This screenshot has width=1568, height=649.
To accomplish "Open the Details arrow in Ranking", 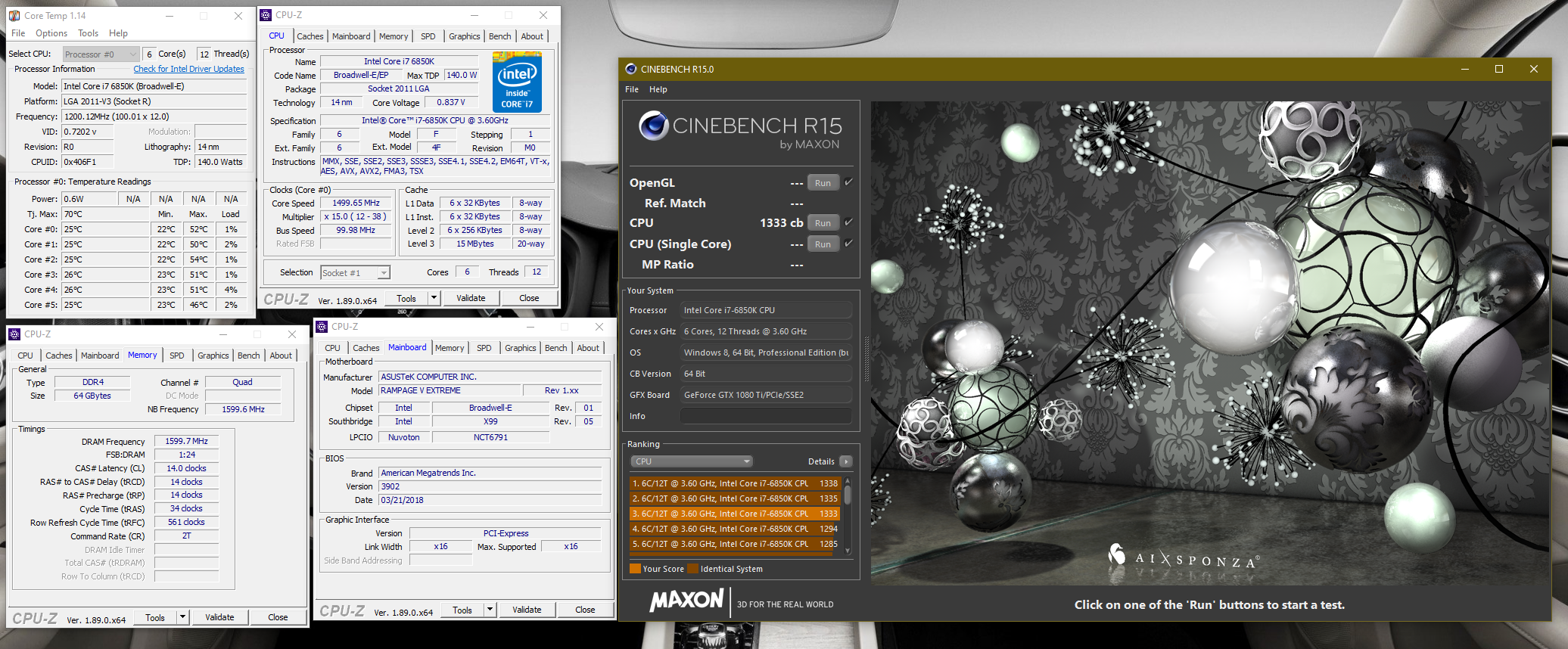I will (x=846, y=461).
